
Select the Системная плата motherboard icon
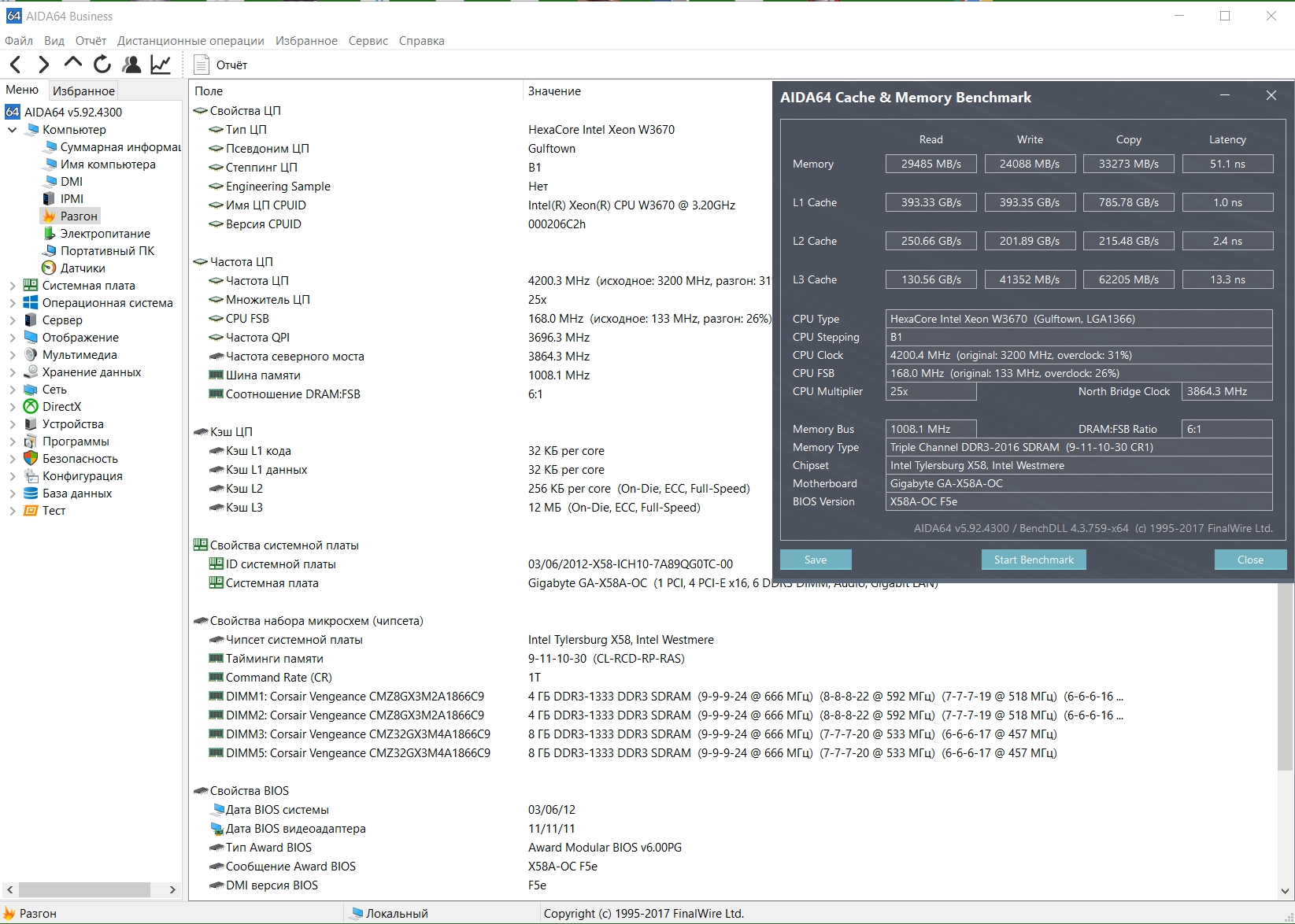pos(31,286)
